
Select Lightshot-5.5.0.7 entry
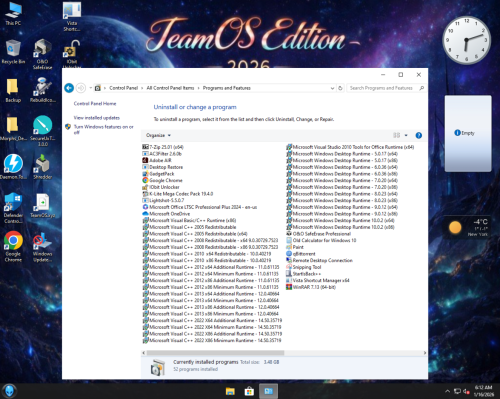[163, 200]
